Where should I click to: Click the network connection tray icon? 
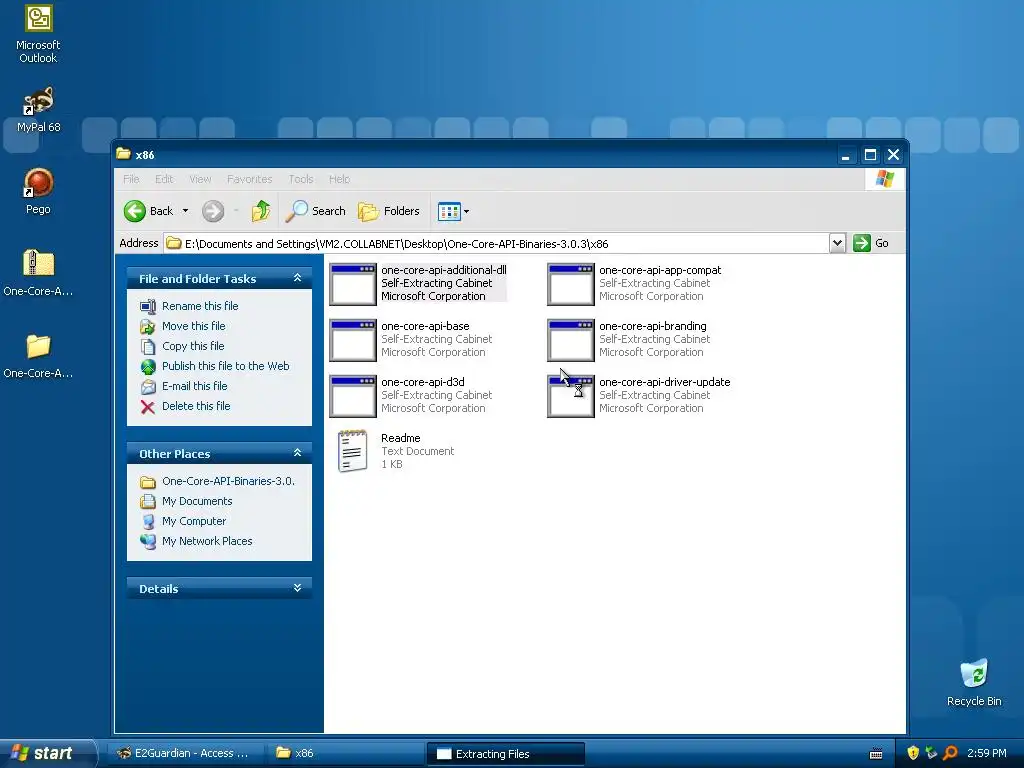click(931, 753)
